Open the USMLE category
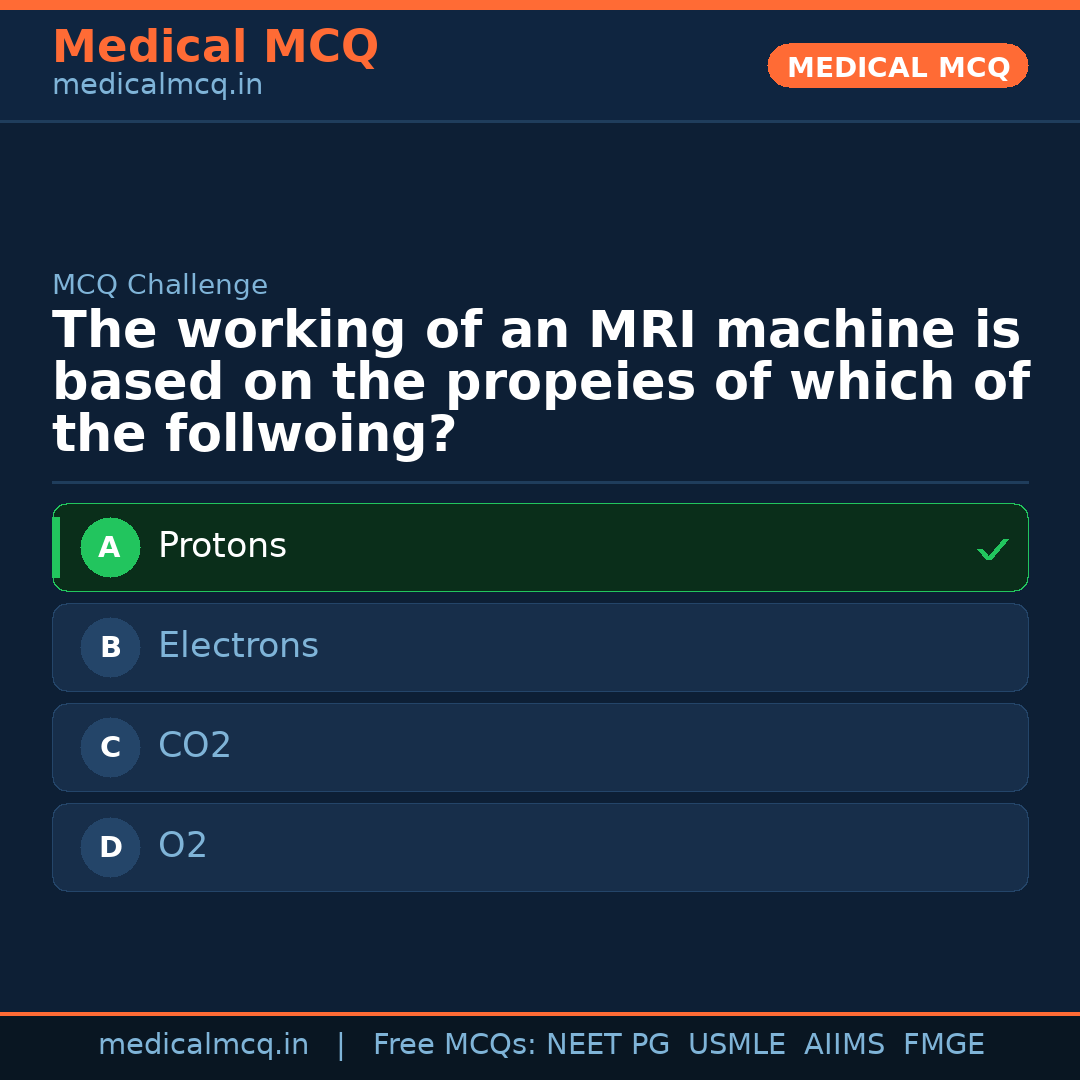Image resolution: width=1080 pixels, height=1080 pixels. click(x=737, y=1043)
